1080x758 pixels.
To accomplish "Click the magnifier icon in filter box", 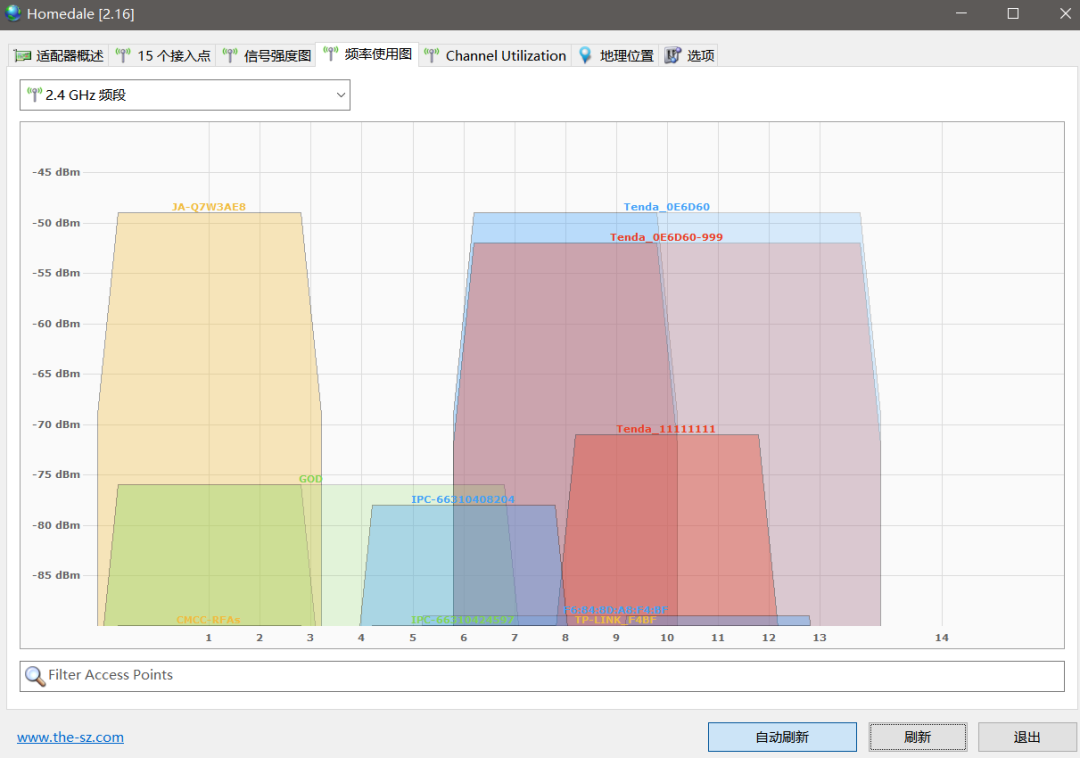I will pyautogui.click(x=34, y=676).
